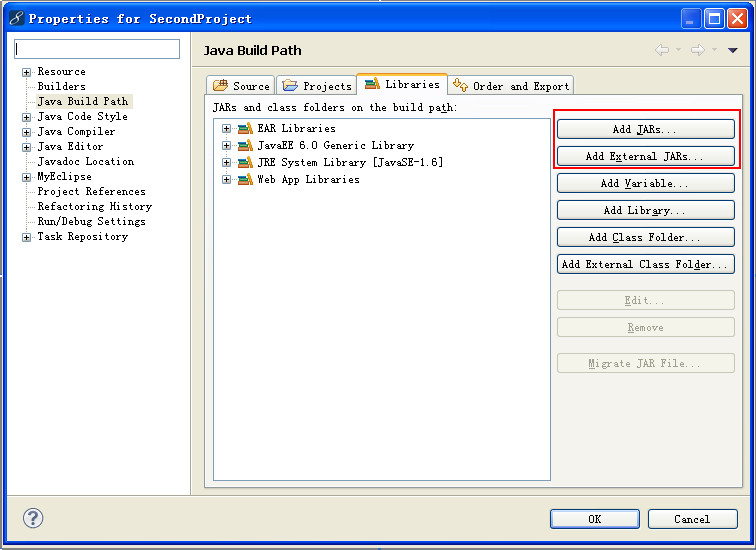Click the Web App Libraries icon
This screenshot has height=550, width=756.
coord(245,179)
